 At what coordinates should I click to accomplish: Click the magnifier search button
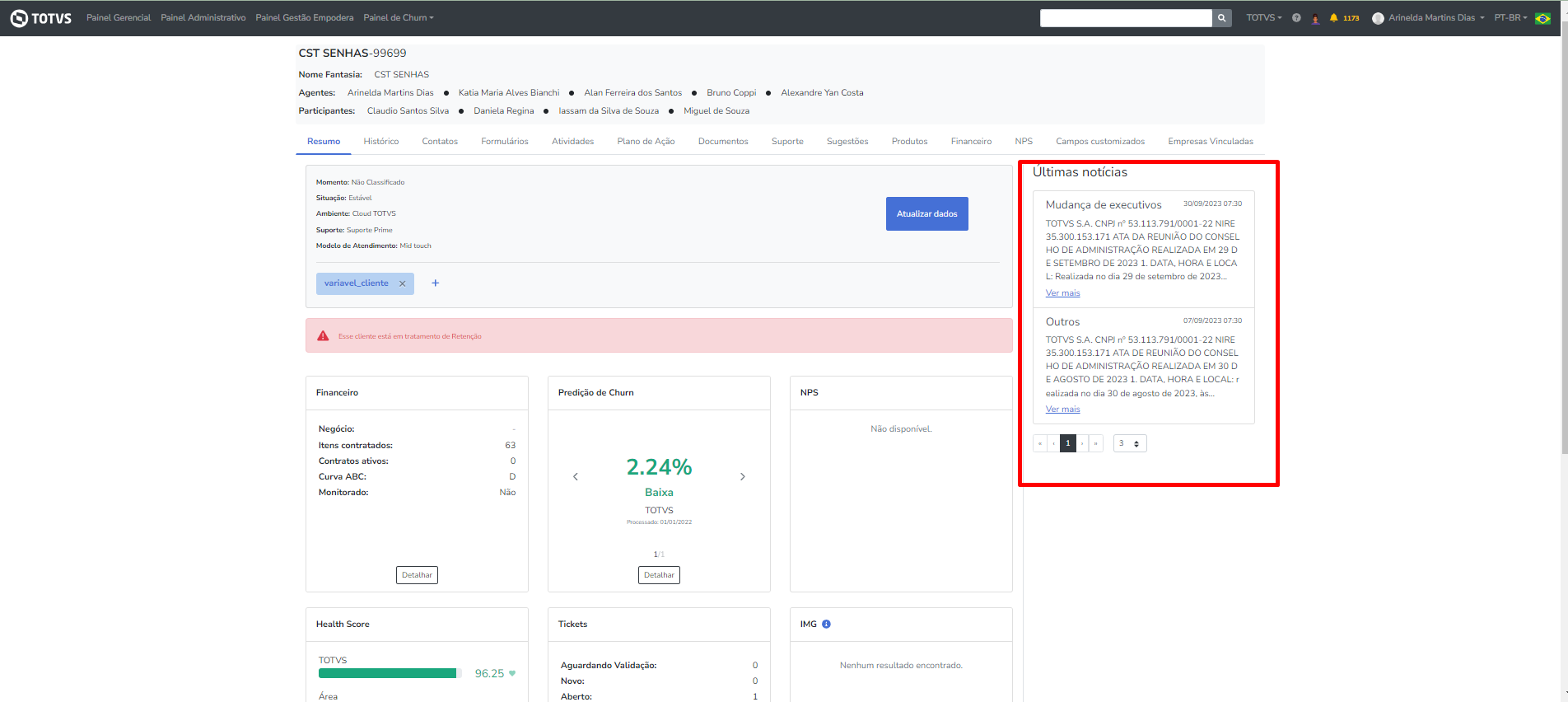(x=1222, y=18)
